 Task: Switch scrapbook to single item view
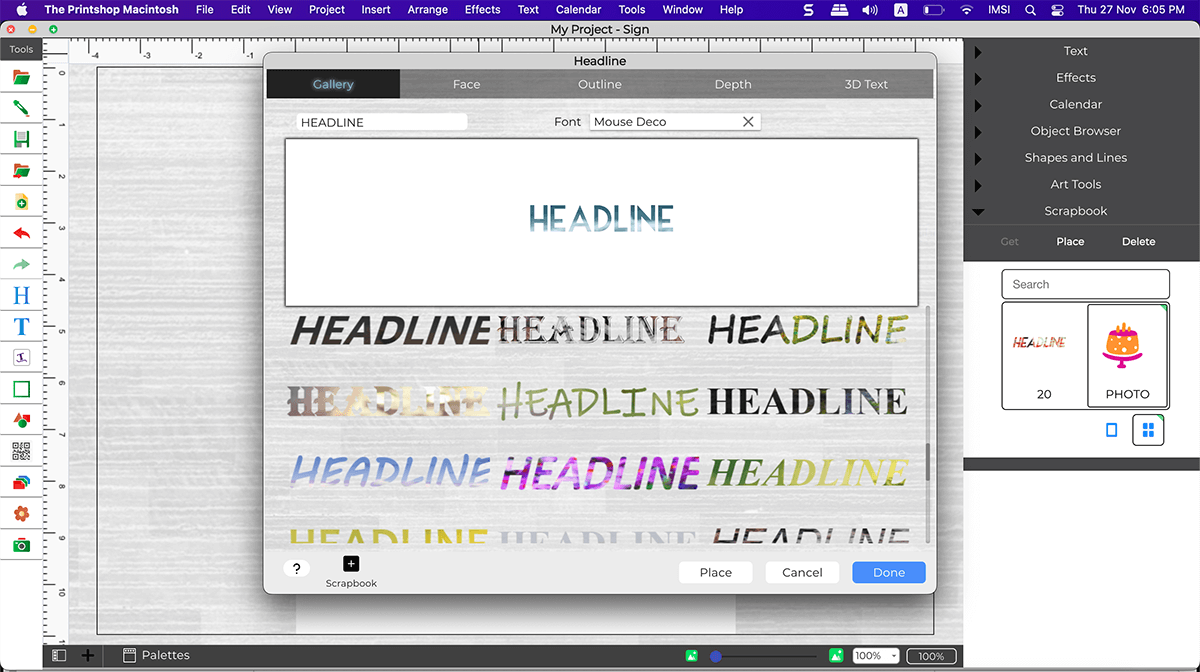1111,430
